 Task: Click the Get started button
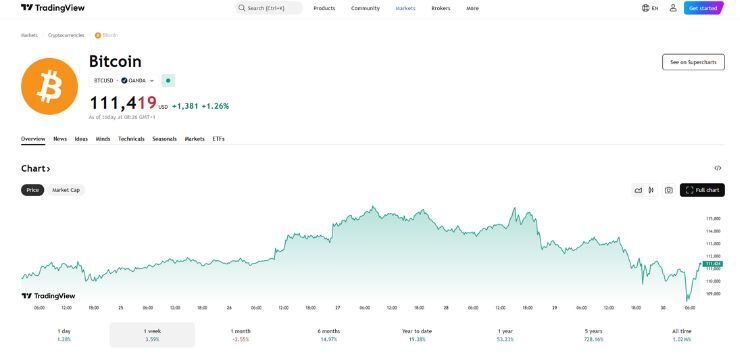point(703,8)
